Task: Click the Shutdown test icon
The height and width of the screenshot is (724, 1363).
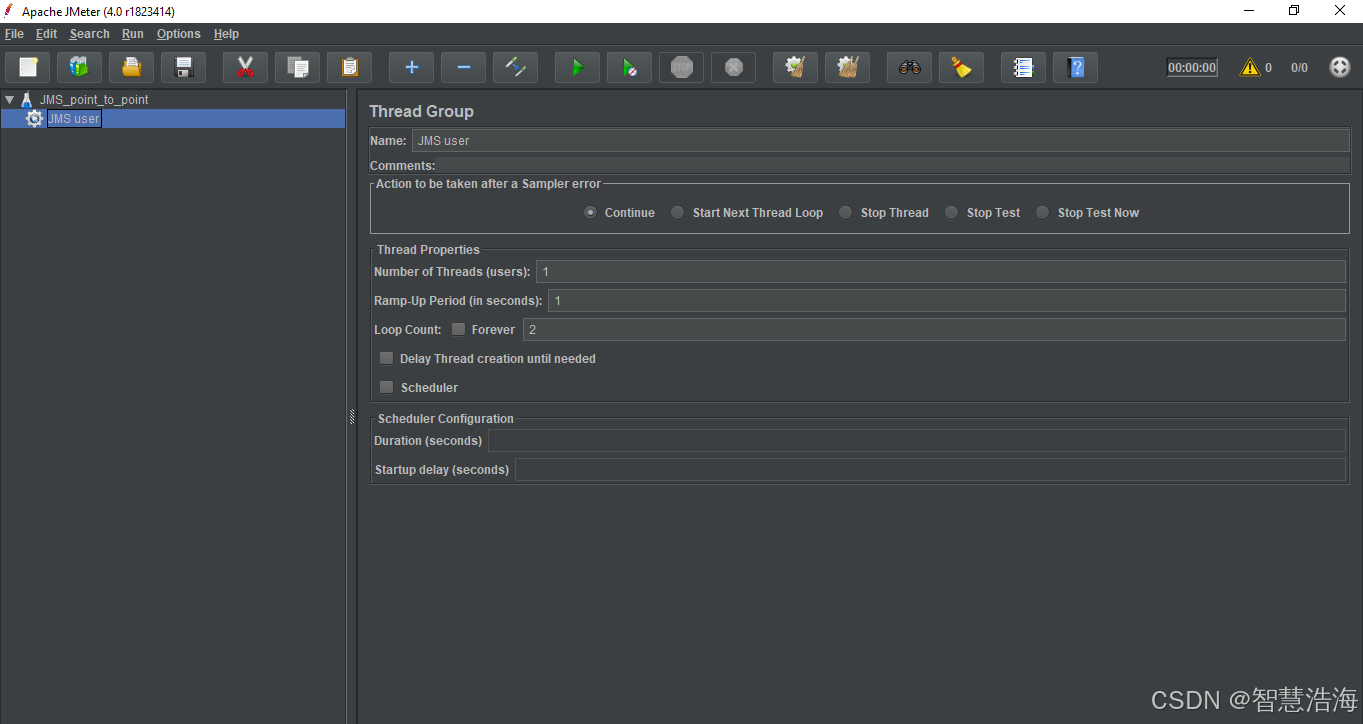Action: click(x=733, y=67)
